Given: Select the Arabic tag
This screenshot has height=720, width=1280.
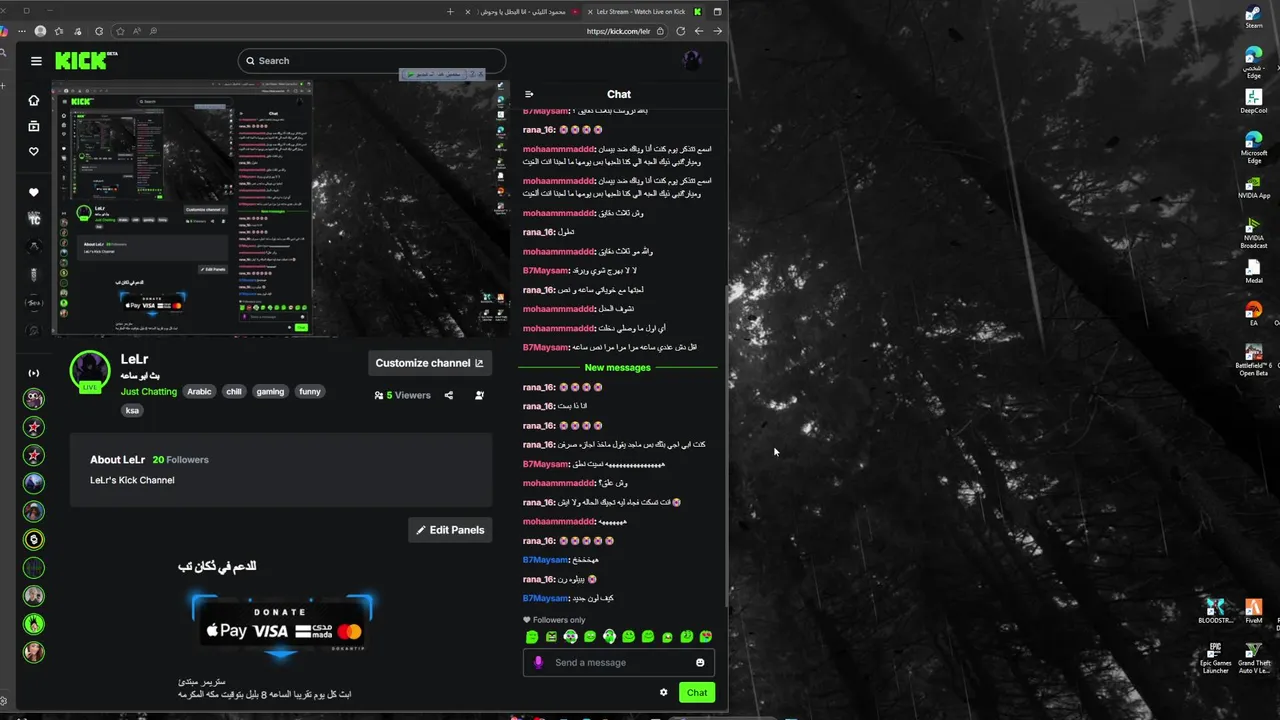Looking at the screenshot, I should pyautogui.click(x=200, y=392).
